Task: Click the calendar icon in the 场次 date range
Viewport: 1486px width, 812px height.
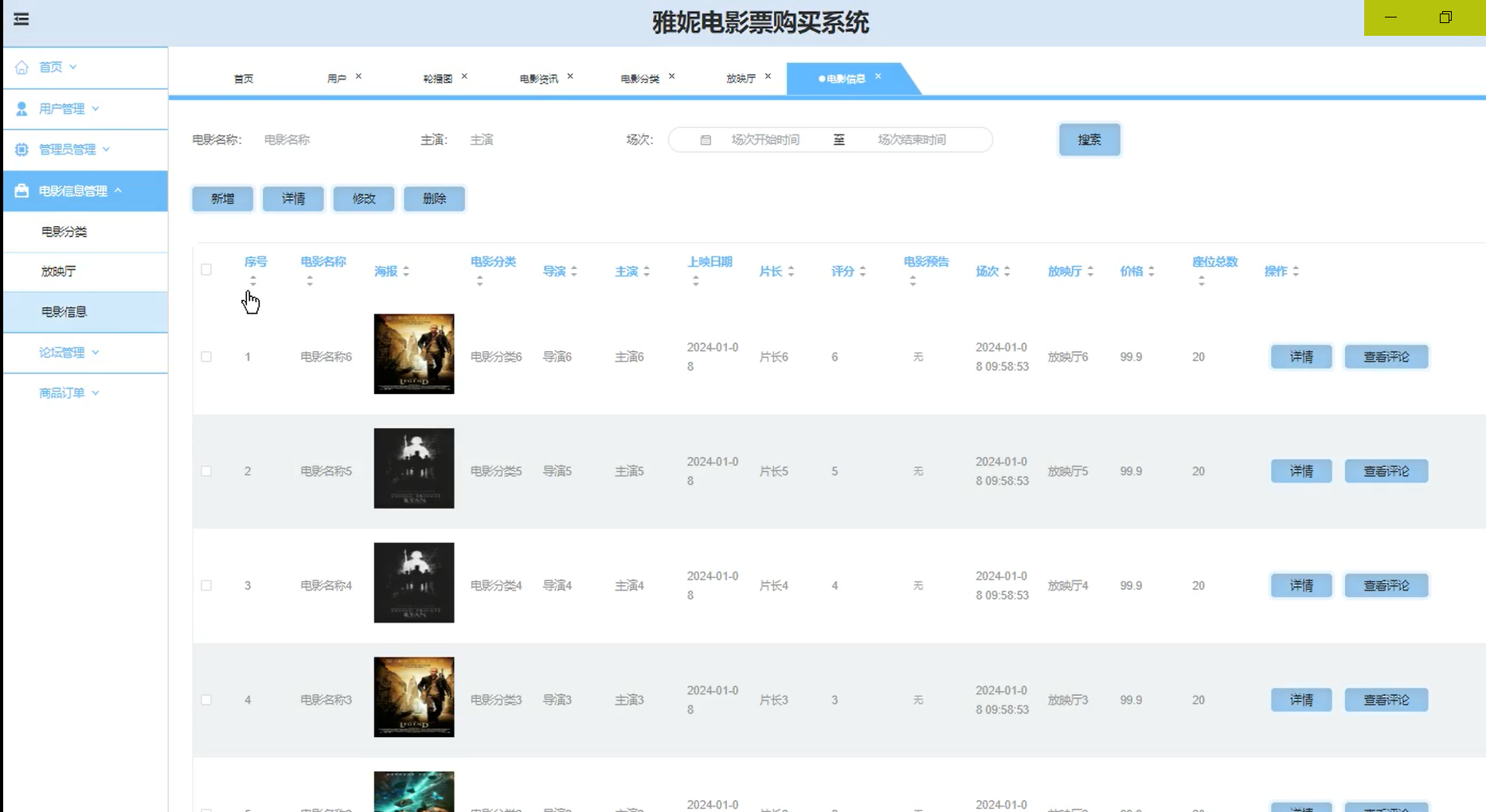Action: pos(706,140)
